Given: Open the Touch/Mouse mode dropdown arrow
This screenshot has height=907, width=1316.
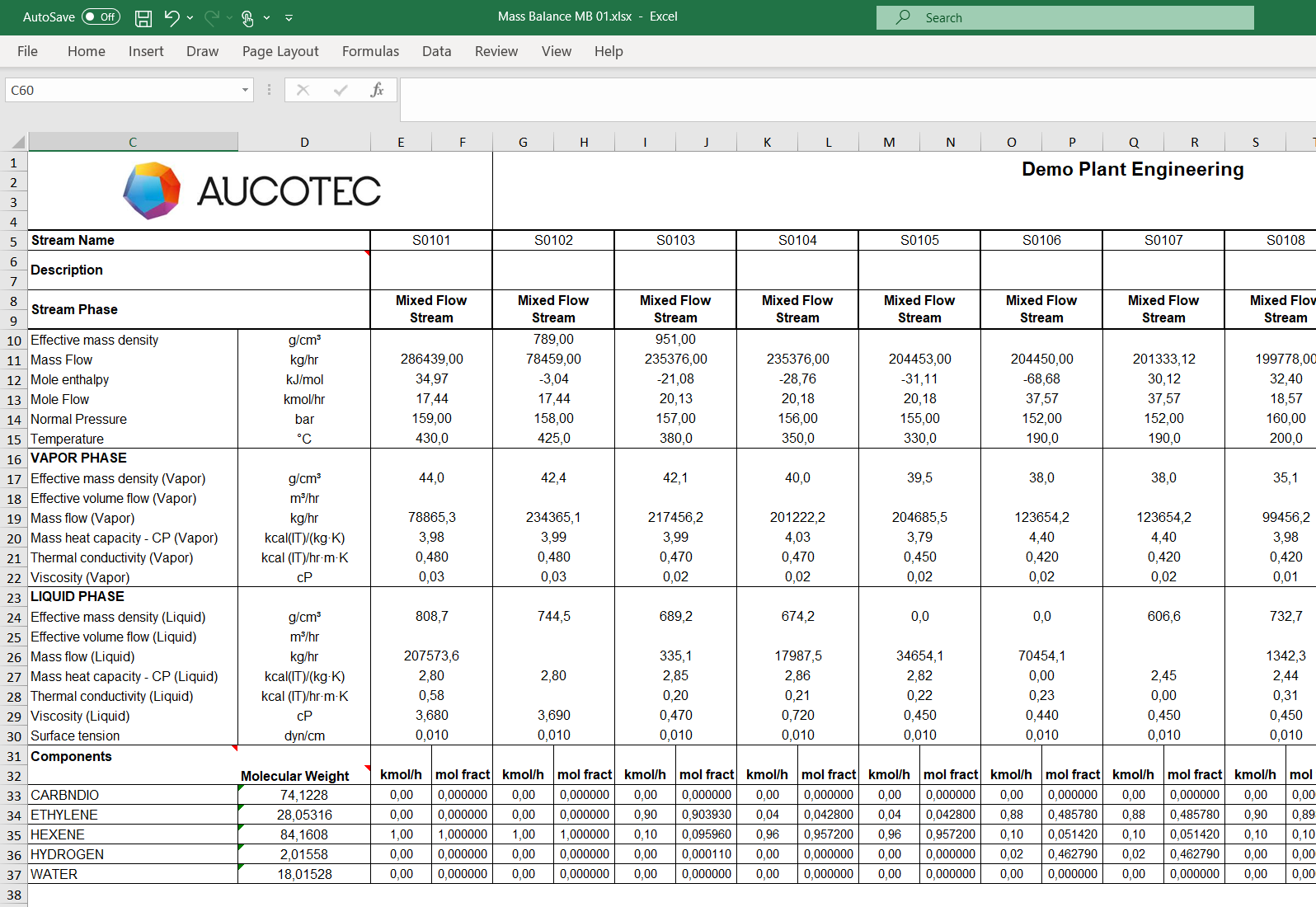Looking at the screenshot, I should coord(266,17).
